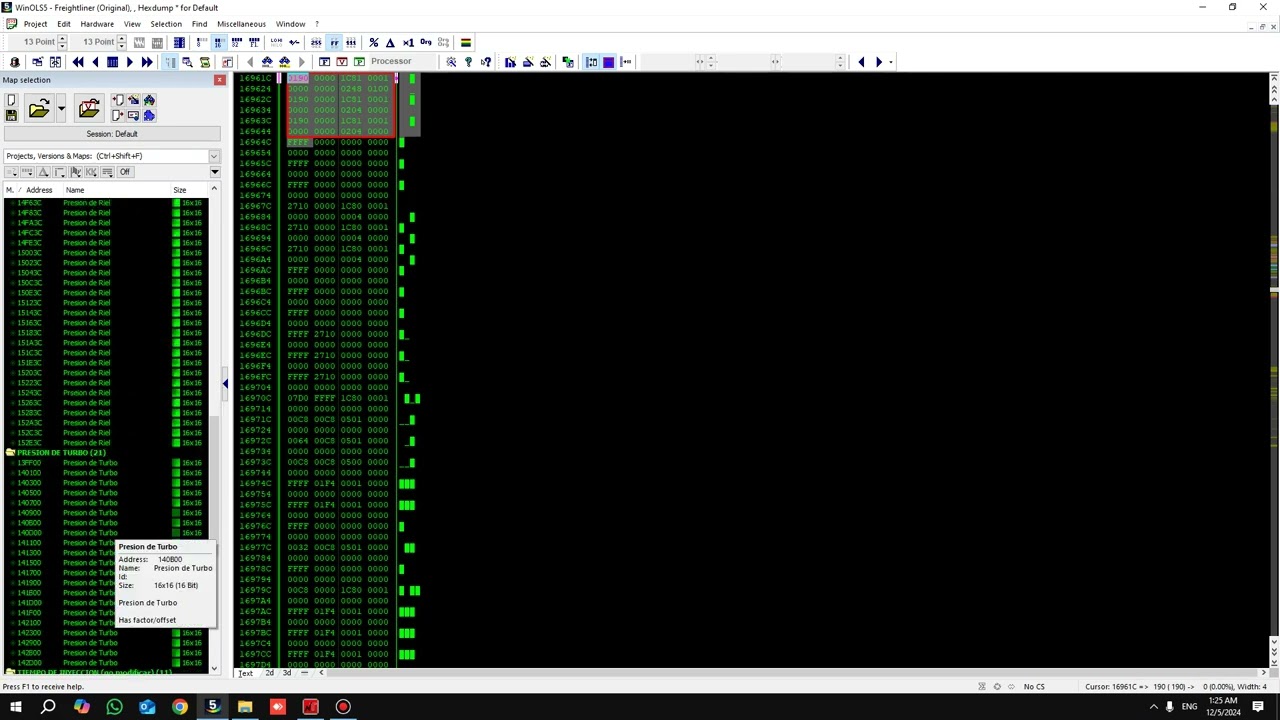Toggle the 32-bit display mode

pos(236,43)
